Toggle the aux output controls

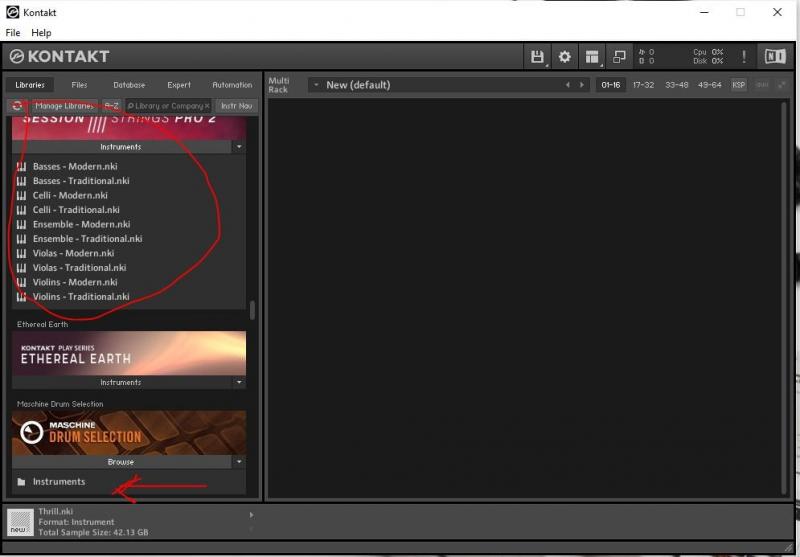[762, 85]
